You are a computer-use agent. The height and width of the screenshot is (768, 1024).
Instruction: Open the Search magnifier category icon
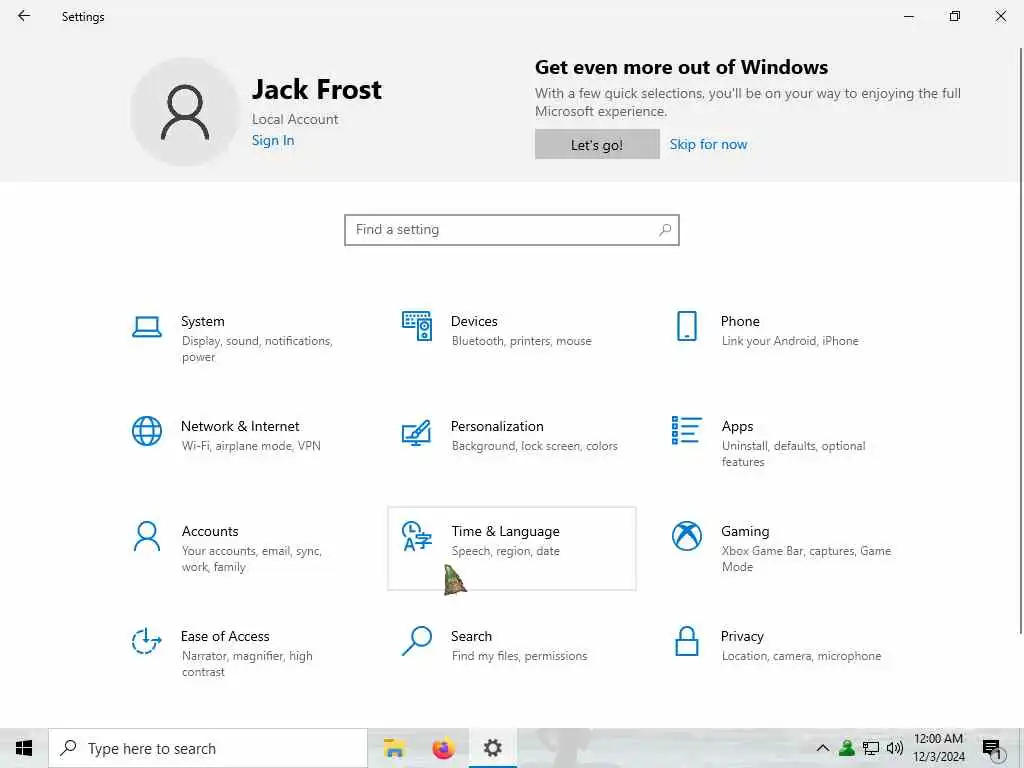(417, 641)
